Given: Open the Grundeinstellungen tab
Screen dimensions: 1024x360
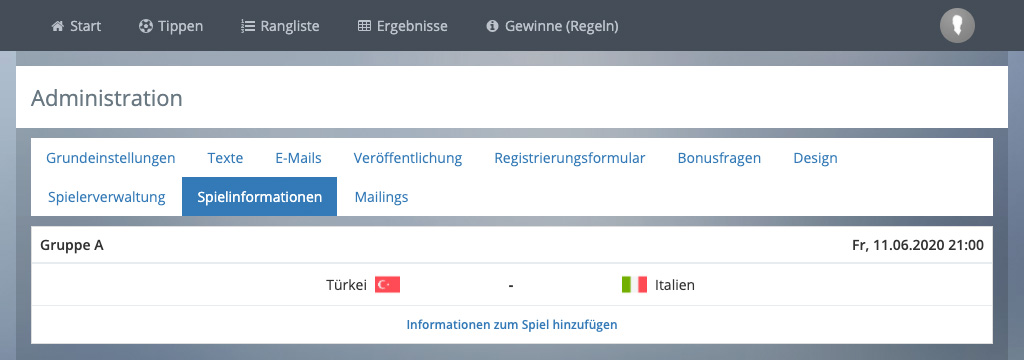Looking at the screenshot, I should [x=111, y=158].
